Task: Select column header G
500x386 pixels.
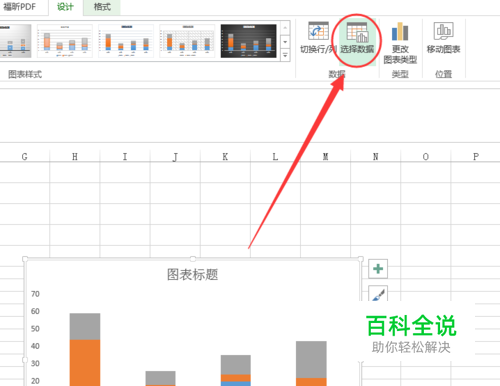Action: pos(25,156)
